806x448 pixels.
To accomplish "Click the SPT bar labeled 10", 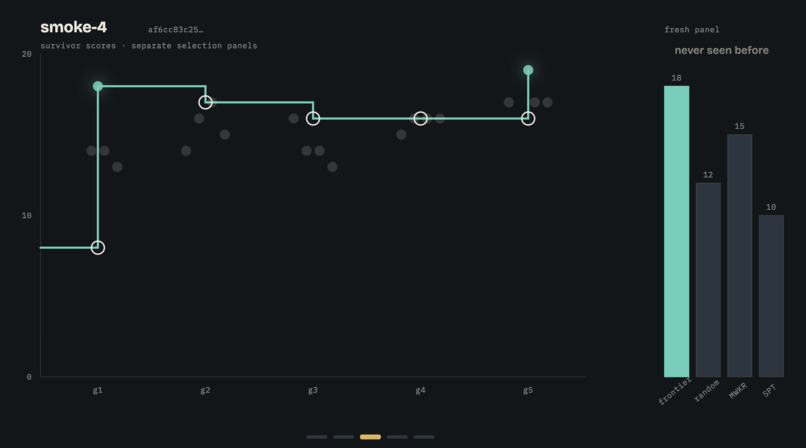I will click(x=771, y=296).
